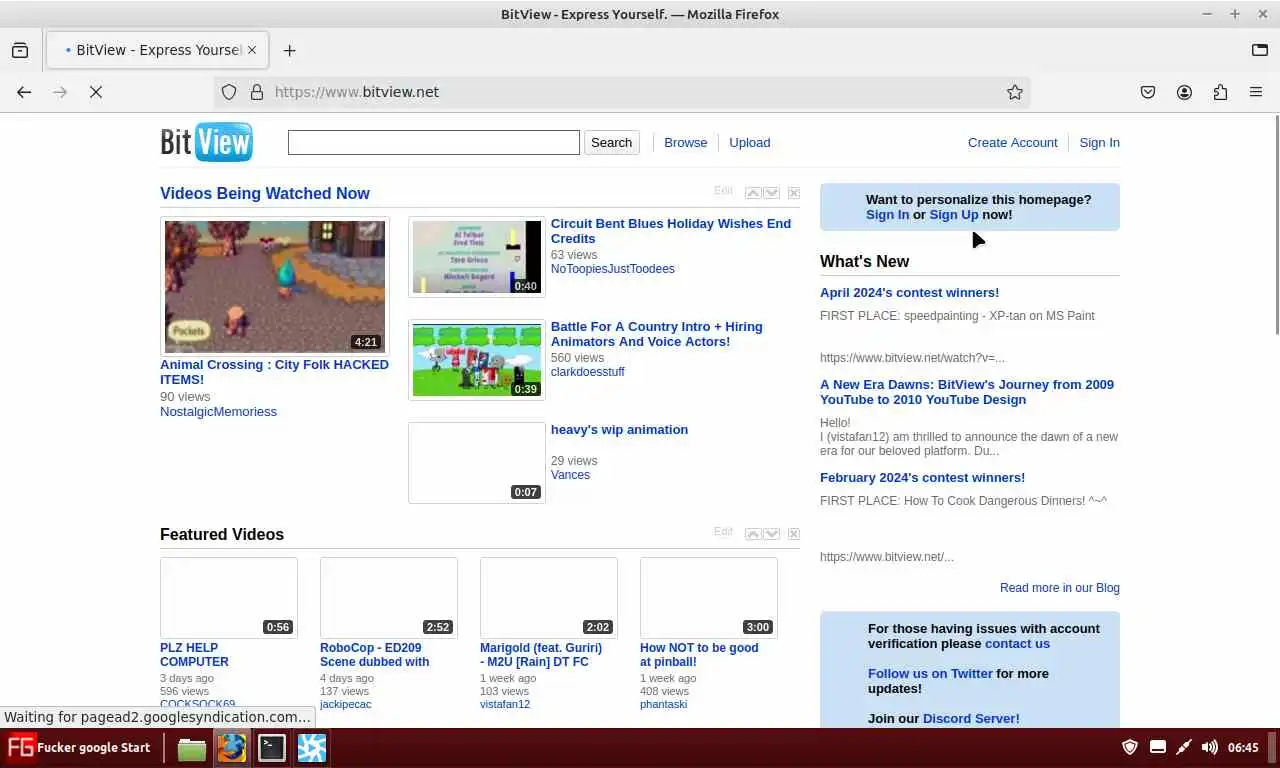Screen dimensions: 1280x768
Task: Move Featured Videos section down
Action: pos(771,534)
